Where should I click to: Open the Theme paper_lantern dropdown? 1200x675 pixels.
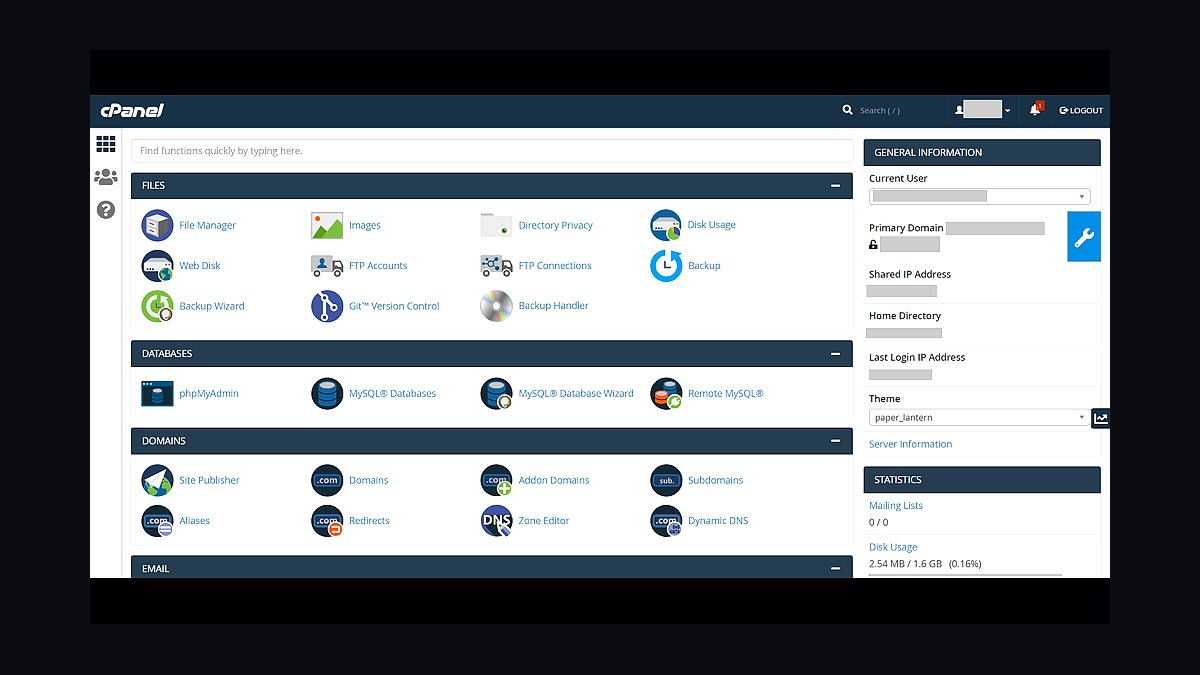click(x=979, y=418)
